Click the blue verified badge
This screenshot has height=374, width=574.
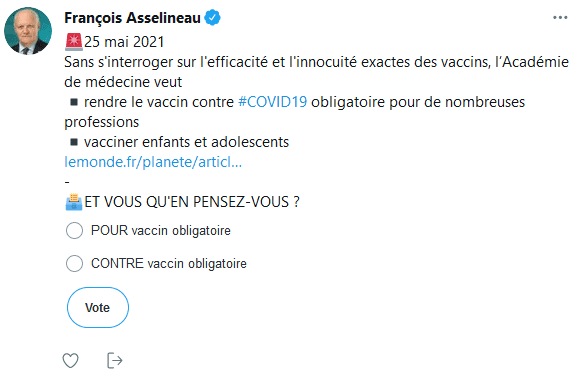212,18
